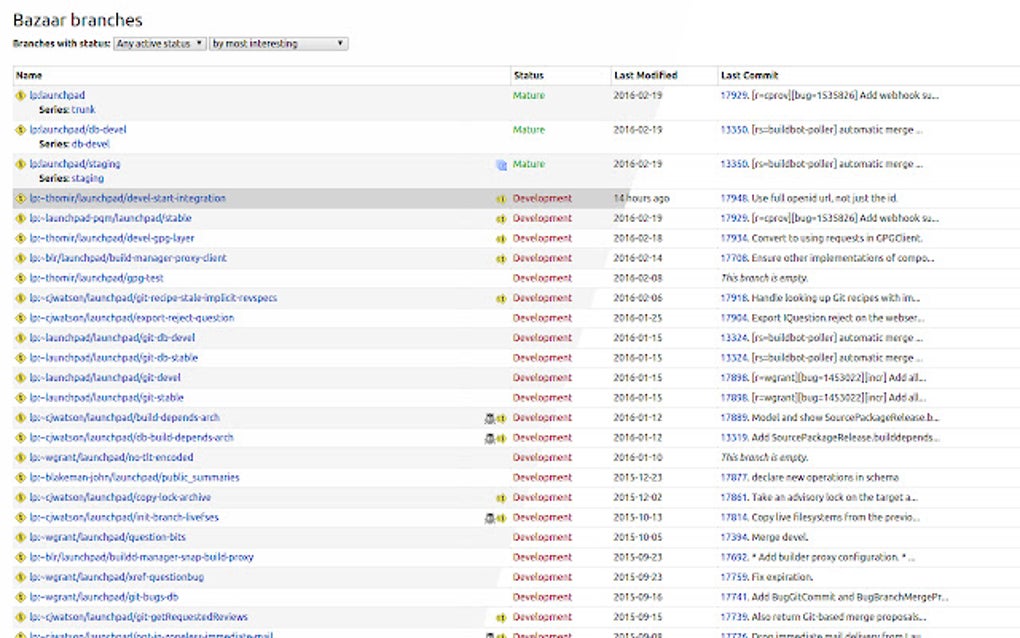Open lp:~launchpad-pqm/launchpad/stable branch
The image size is (1020, 638).
pyautogui.click(x=111, y=219)
